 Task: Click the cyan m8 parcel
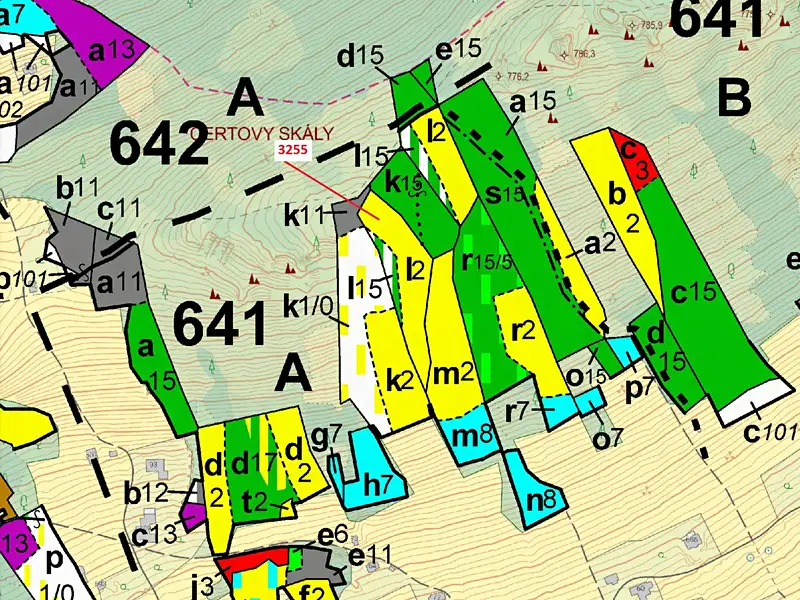[x=470, y=434]
